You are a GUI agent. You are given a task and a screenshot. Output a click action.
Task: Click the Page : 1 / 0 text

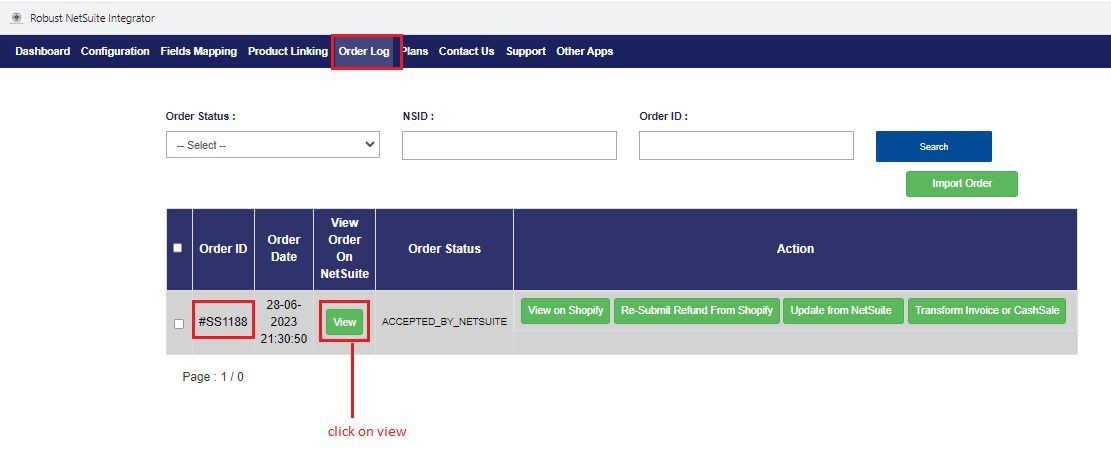tap(213, 377)
